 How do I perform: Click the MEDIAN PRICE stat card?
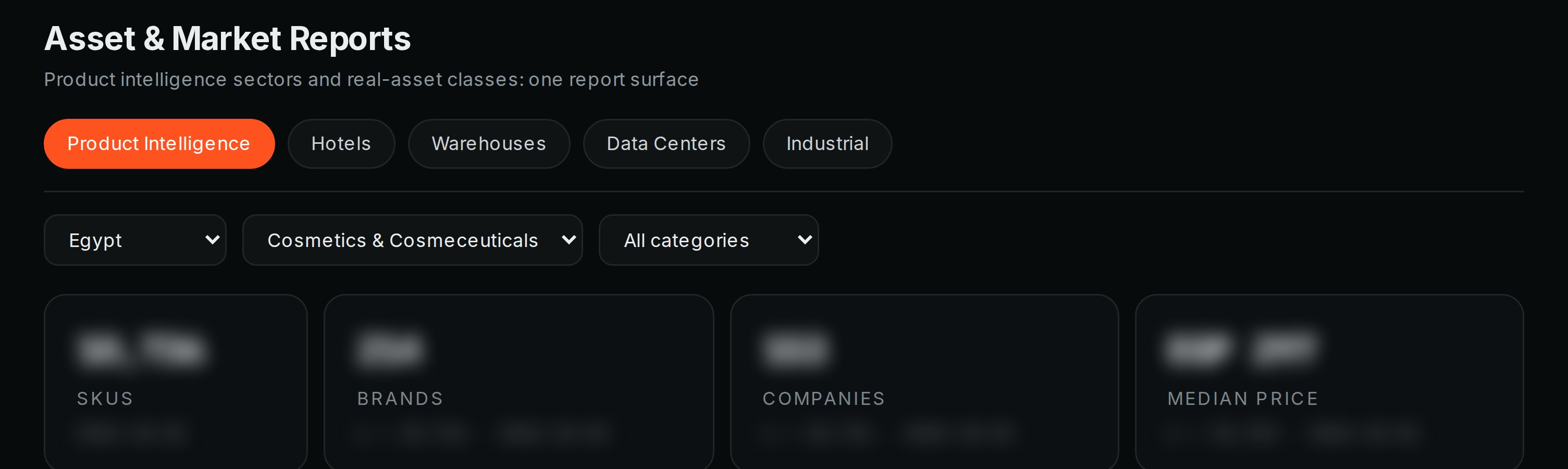tap(1329, 382)
